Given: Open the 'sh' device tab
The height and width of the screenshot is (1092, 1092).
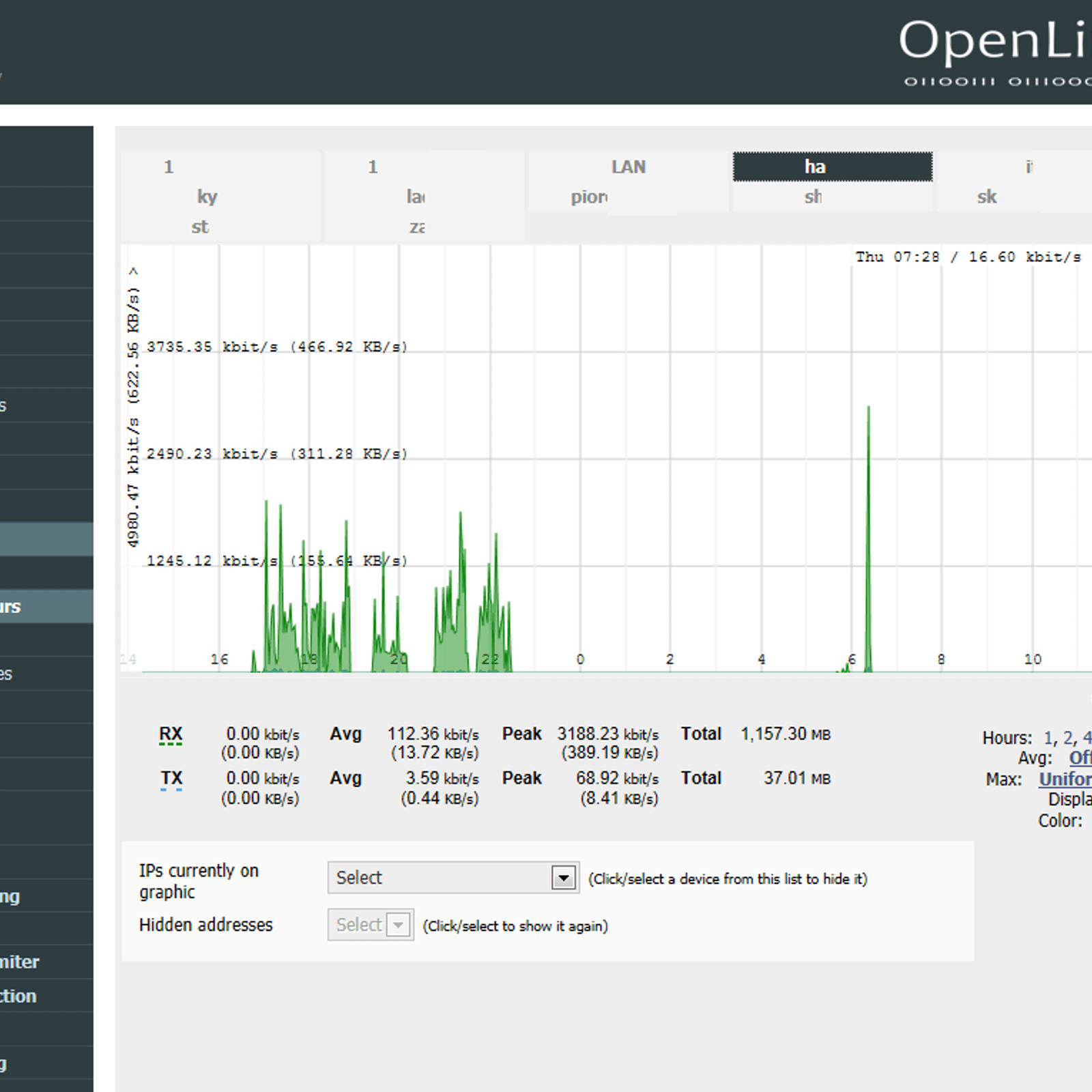Looking at the screenshot, I should [833, 197].
